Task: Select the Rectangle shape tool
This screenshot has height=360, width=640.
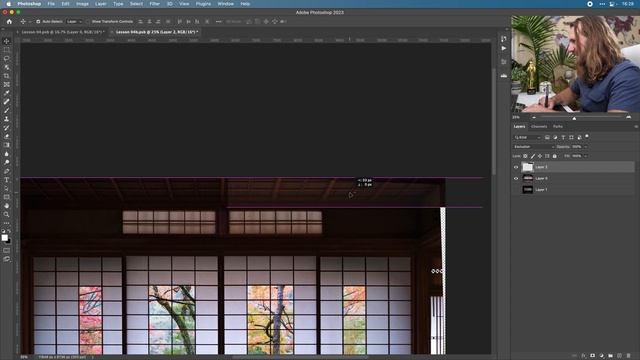Action: [7, 197]
